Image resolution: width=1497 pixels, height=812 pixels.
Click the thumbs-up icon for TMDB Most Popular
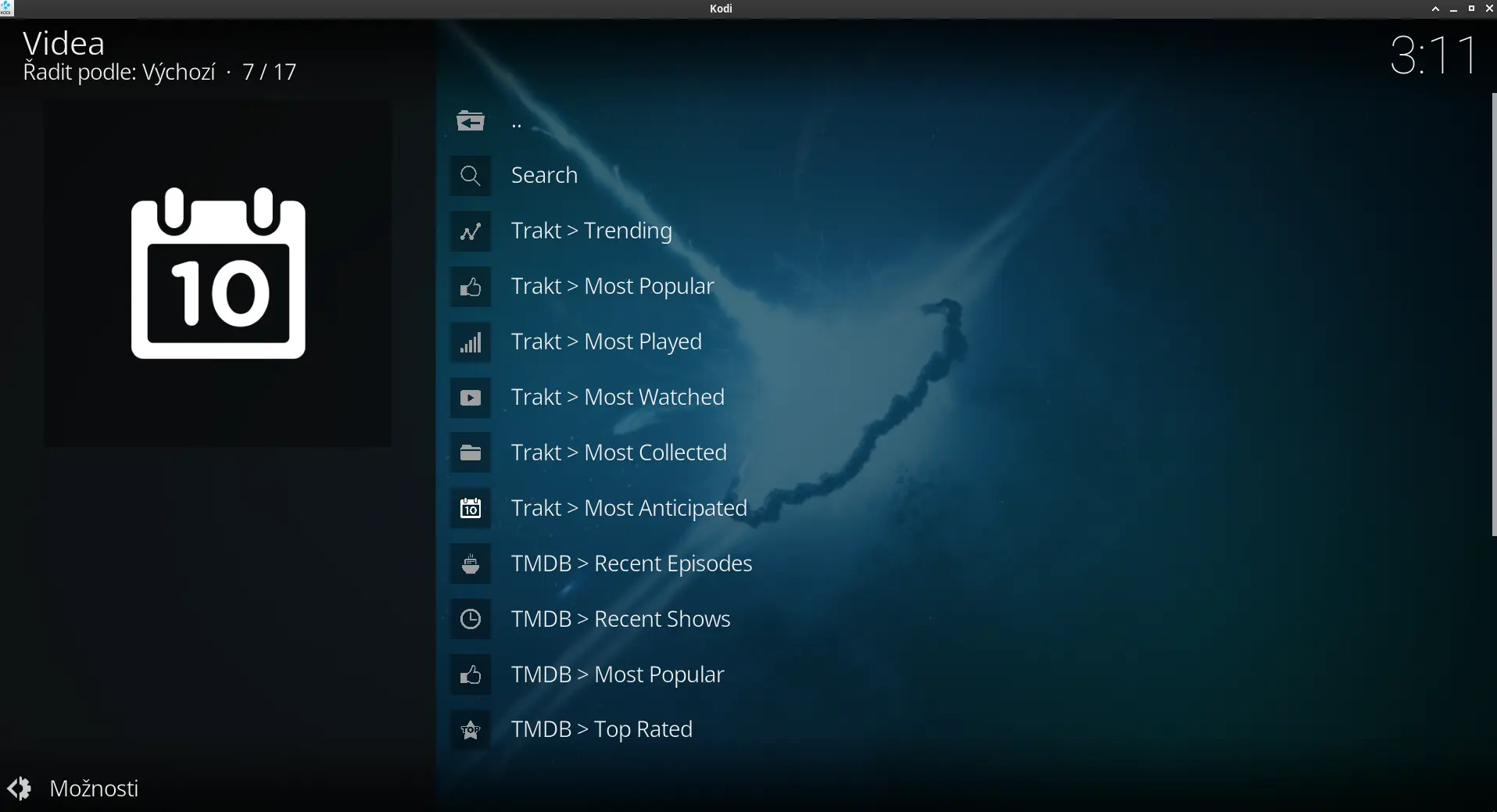tap(471, 675)
